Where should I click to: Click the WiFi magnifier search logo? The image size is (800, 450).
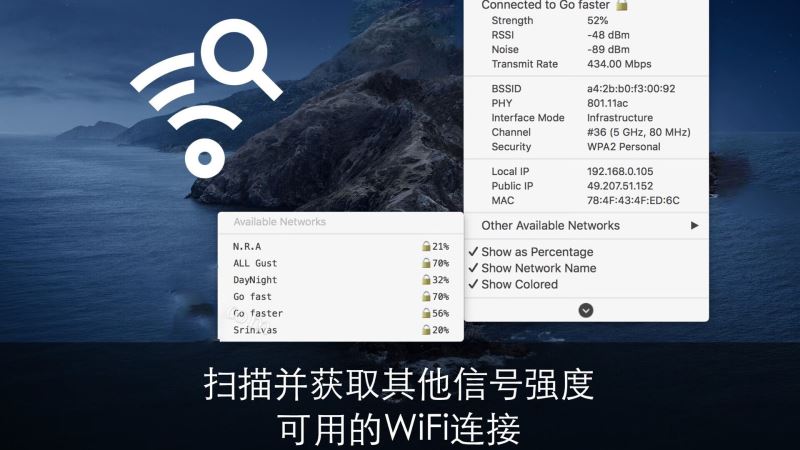coord(206,98)
